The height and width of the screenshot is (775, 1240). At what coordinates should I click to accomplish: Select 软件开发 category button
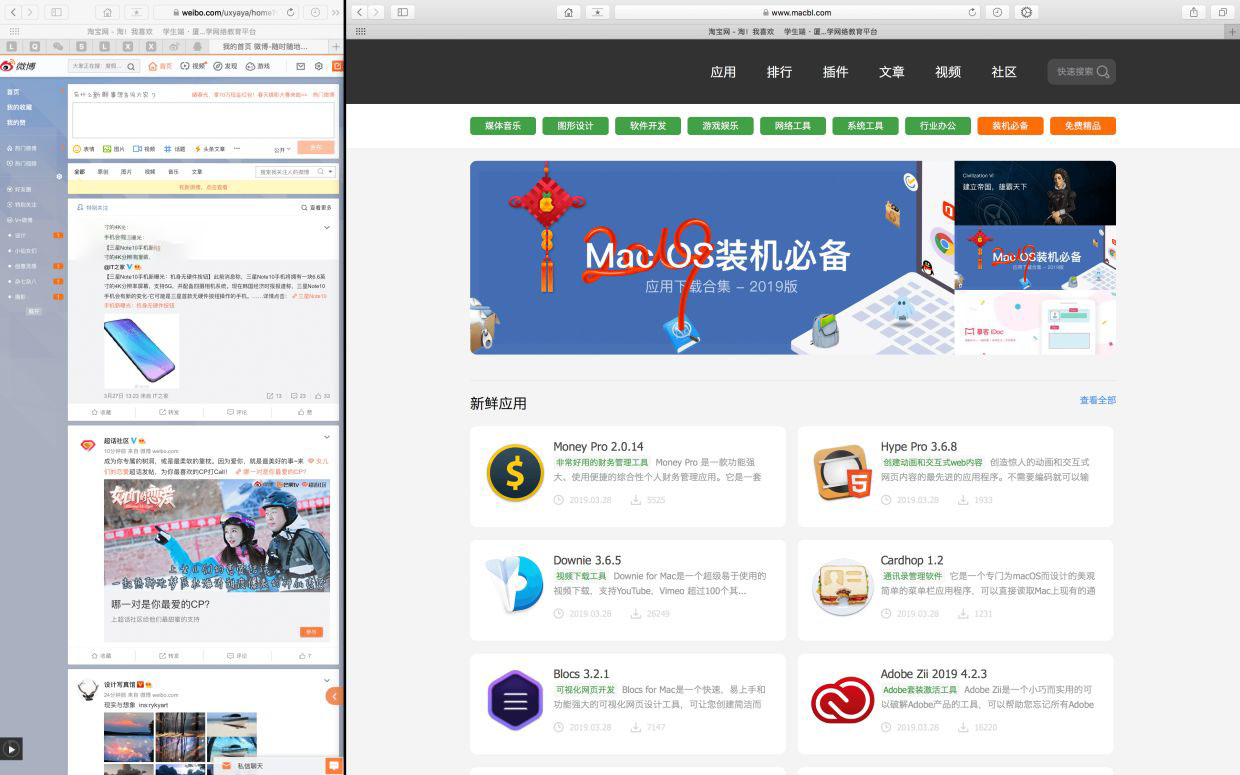pyautogui.click(x=648, y=126)
